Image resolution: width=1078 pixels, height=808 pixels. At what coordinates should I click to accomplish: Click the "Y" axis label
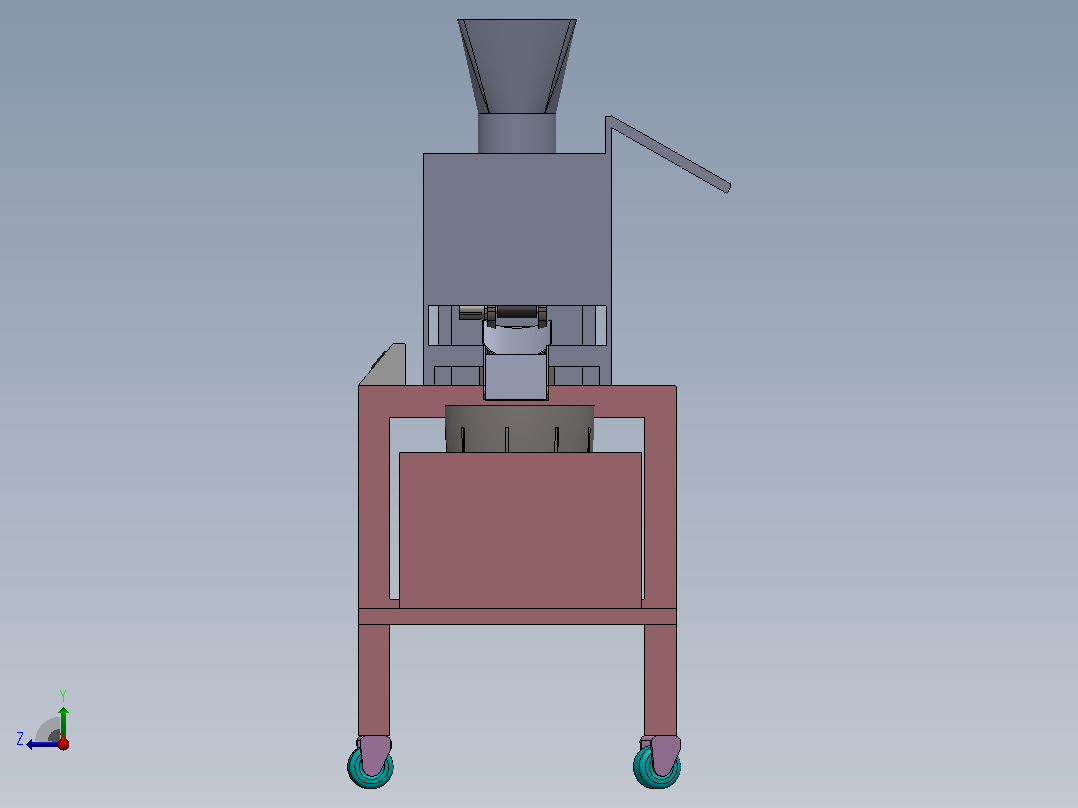63,695
